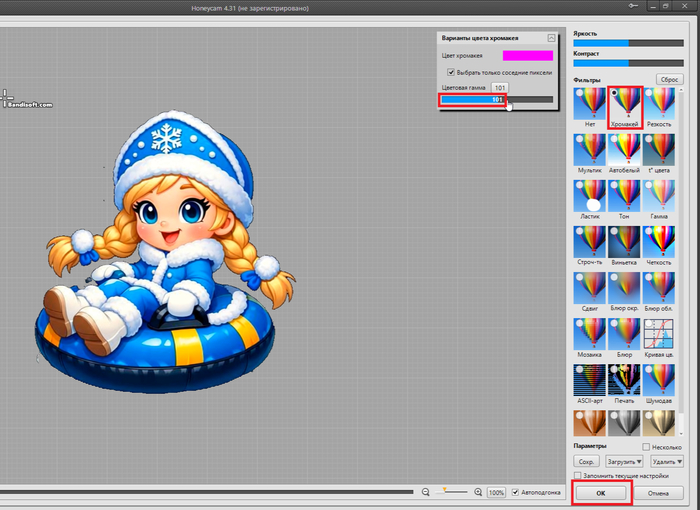Click the Отмена cancel button
This screenshot has width=700, height=510.
658,493
